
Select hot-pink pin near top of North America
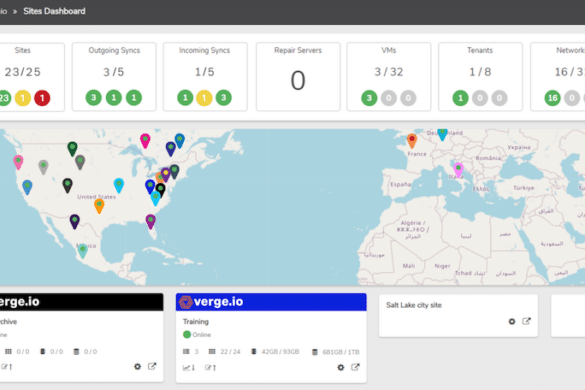tap(145, 141)
